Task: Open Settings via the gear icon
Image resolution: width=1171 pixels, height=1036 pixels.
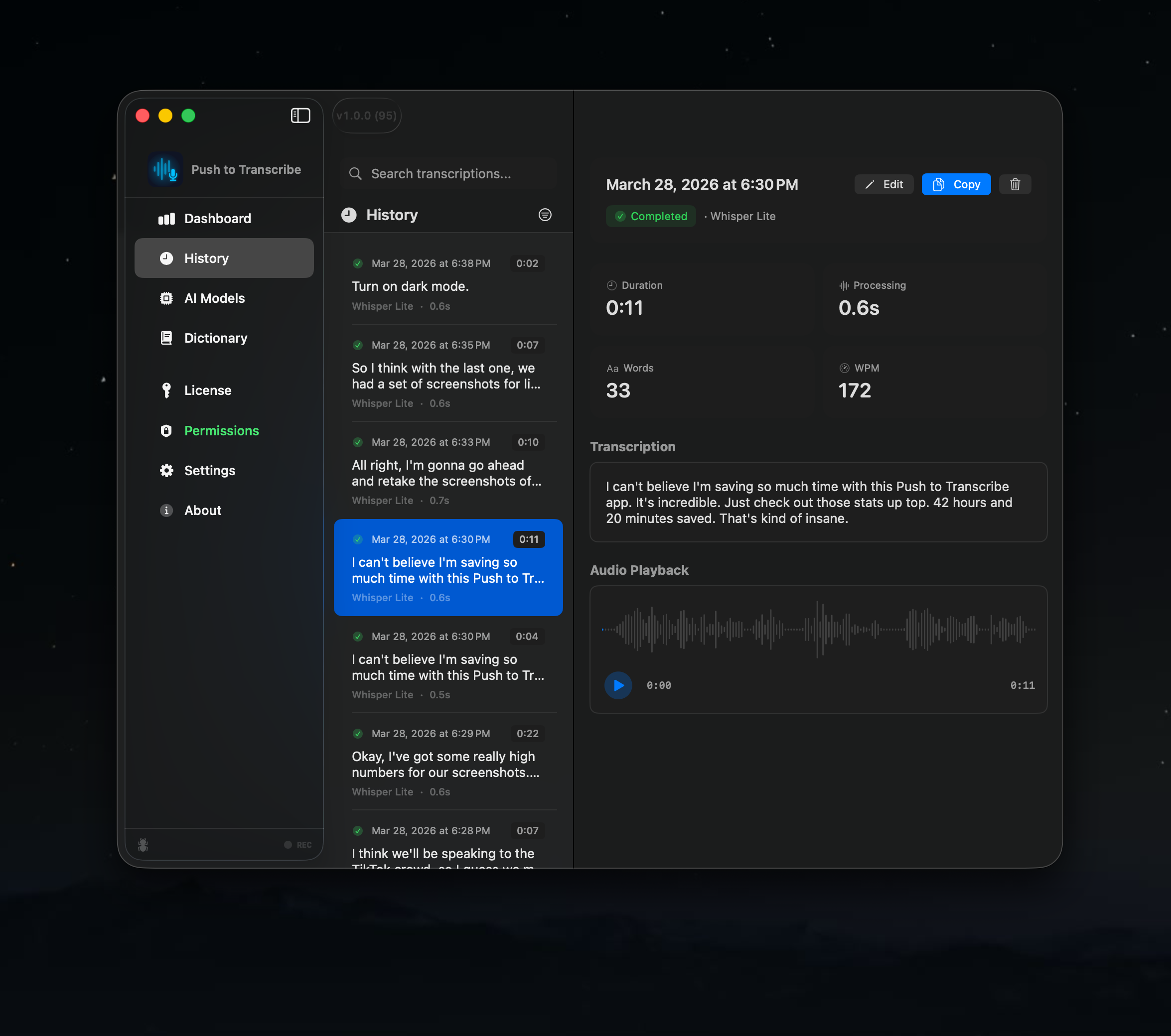Action: pos(166,470)
